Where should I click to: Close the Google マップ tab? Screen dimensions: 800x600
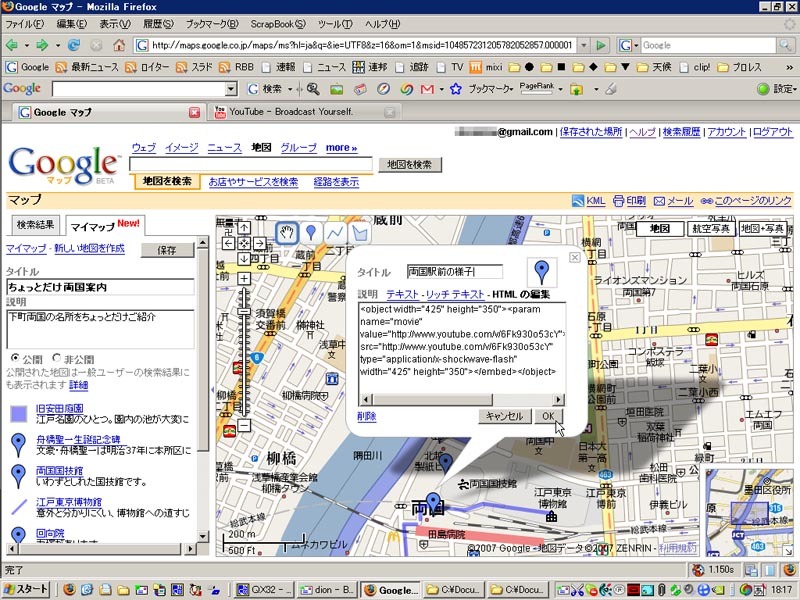[x=194, y=112]
